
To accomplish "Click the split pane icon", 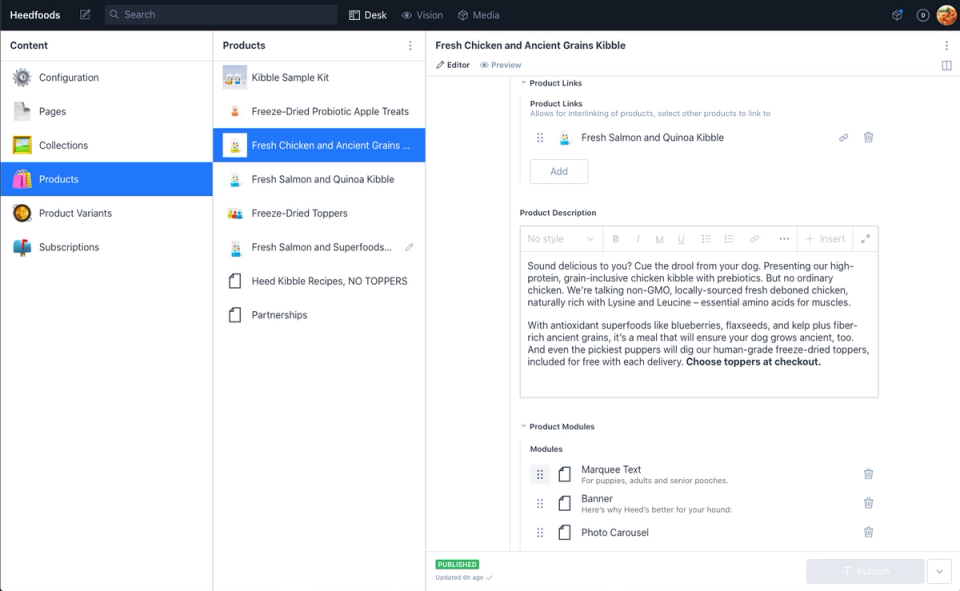I will click(947, 65).
